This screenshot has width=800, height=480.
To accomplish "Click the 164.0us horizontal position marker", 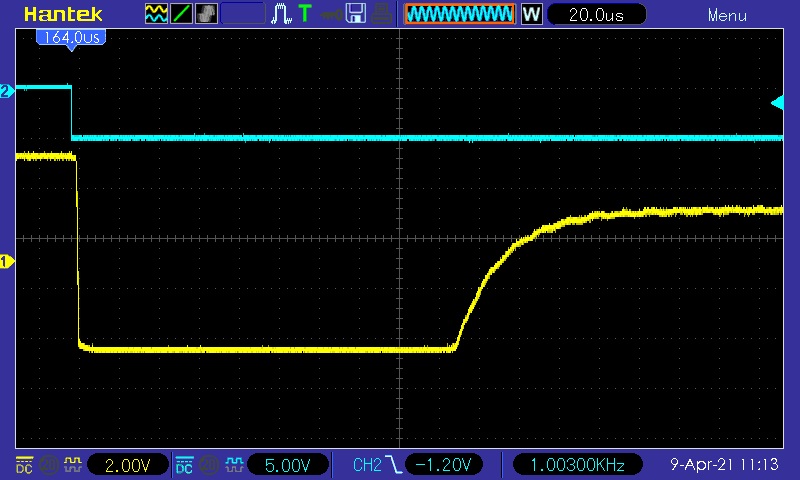I will pyautogui.click(x=70, y=36).
